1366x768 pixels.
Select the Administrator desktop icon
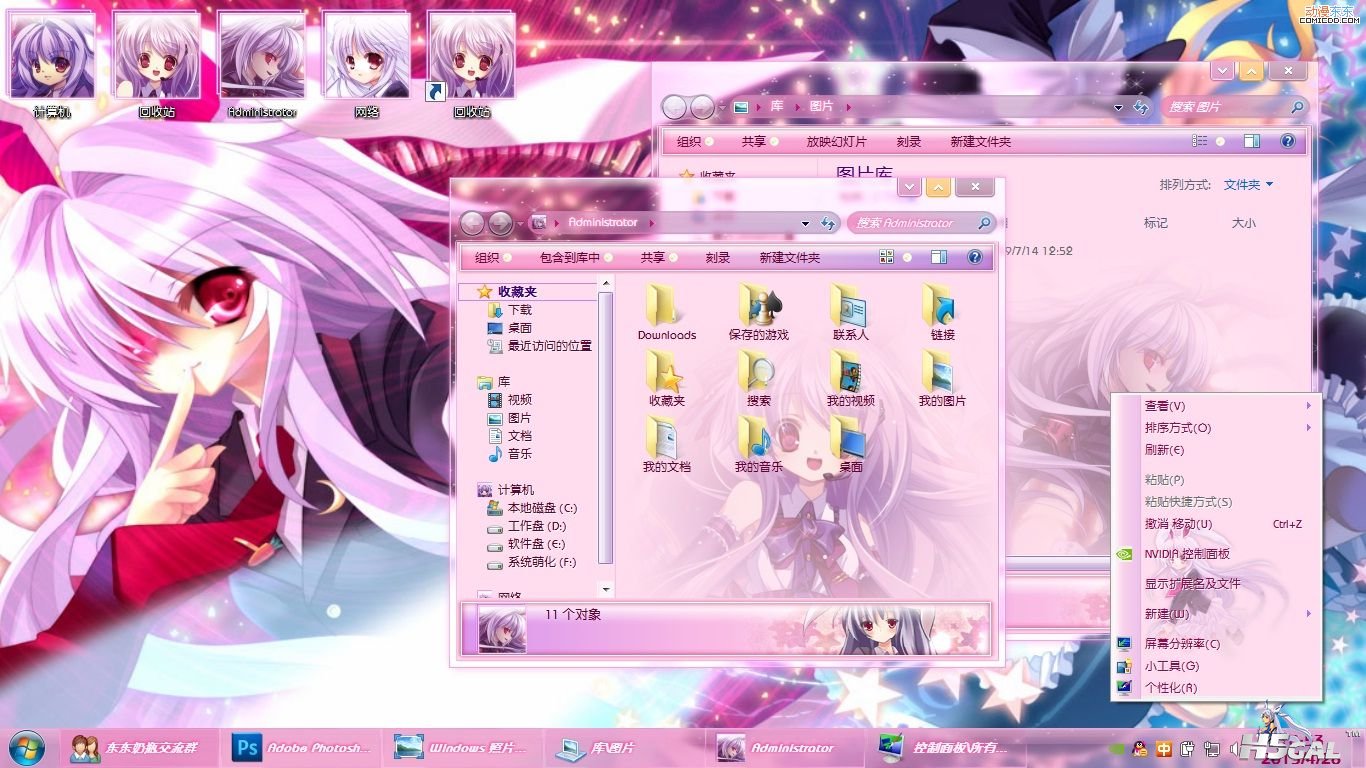262,65
